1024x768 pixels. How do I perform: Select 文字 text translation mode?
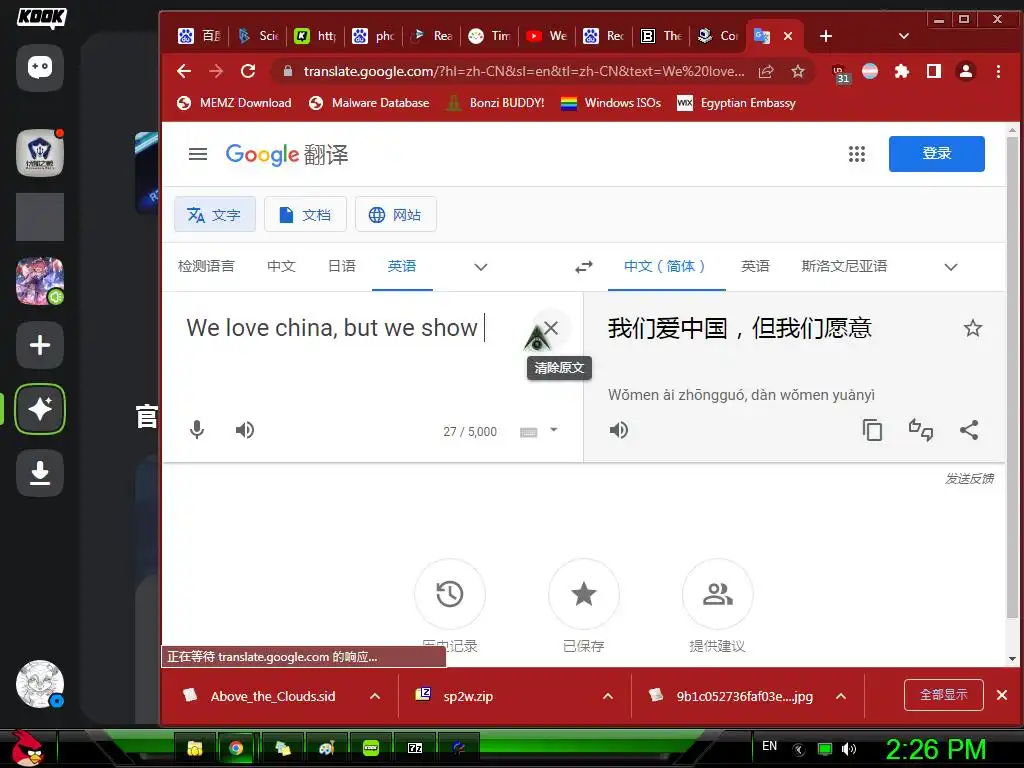pyautogui.click(x=214, y=214)
